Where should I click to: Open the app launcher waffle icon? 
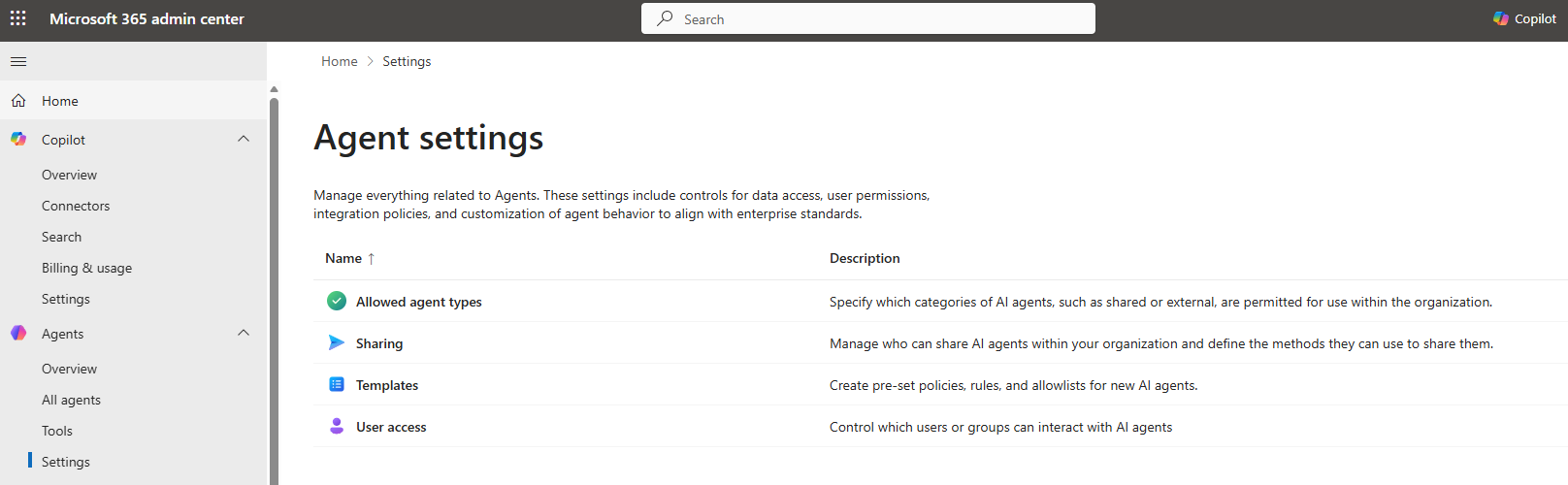point(18,18)
